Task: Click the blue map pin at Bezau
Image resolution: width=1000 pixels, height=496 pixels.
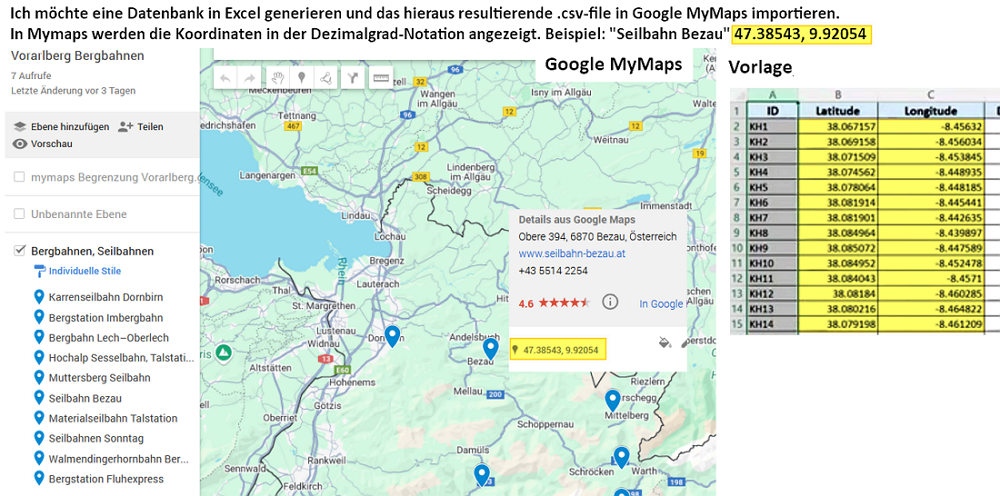Action: pyautogui.click(x=490, y=349)
